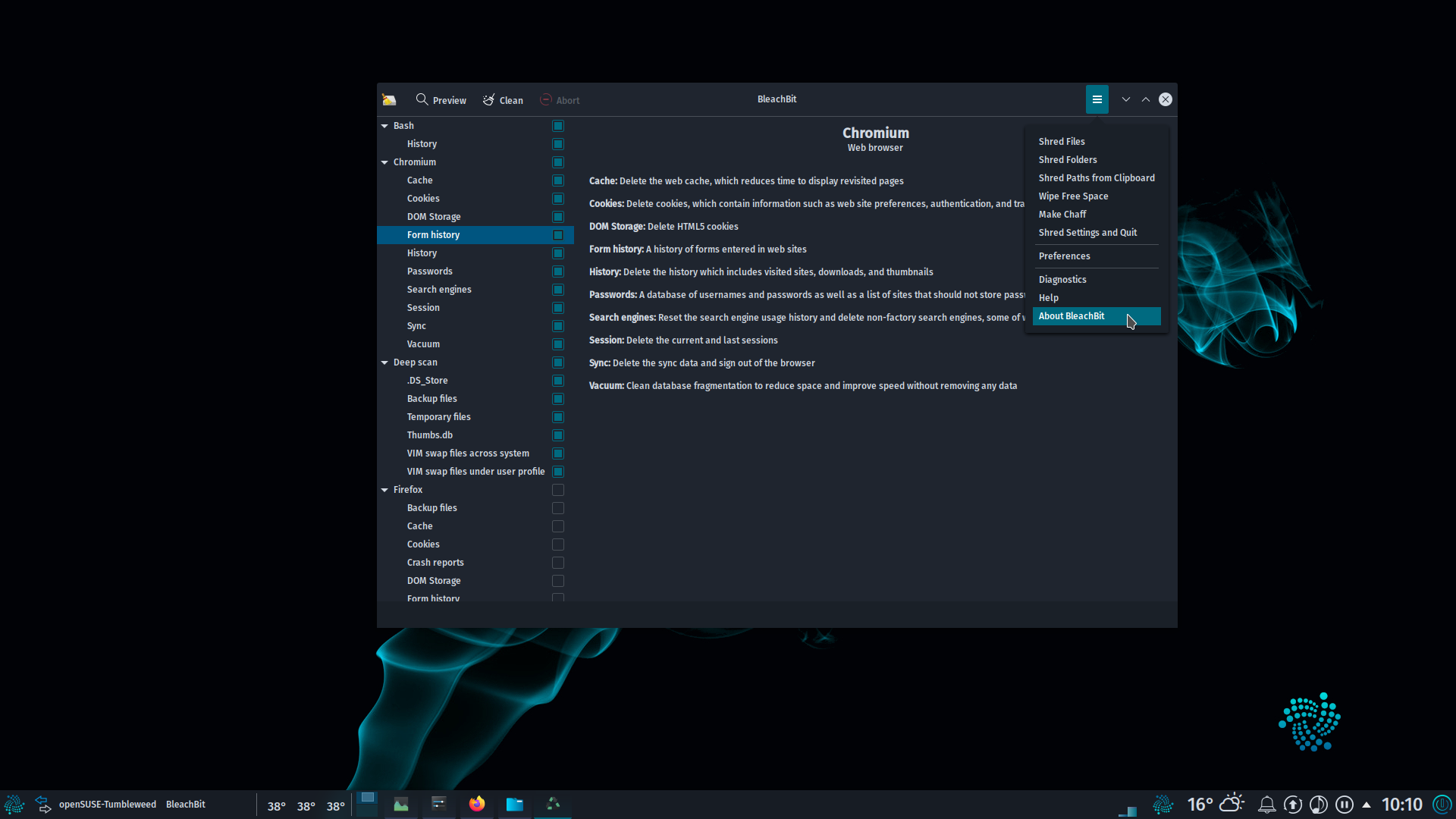
Task: Check the Crash reports checkbox
Action: [558, 563]
